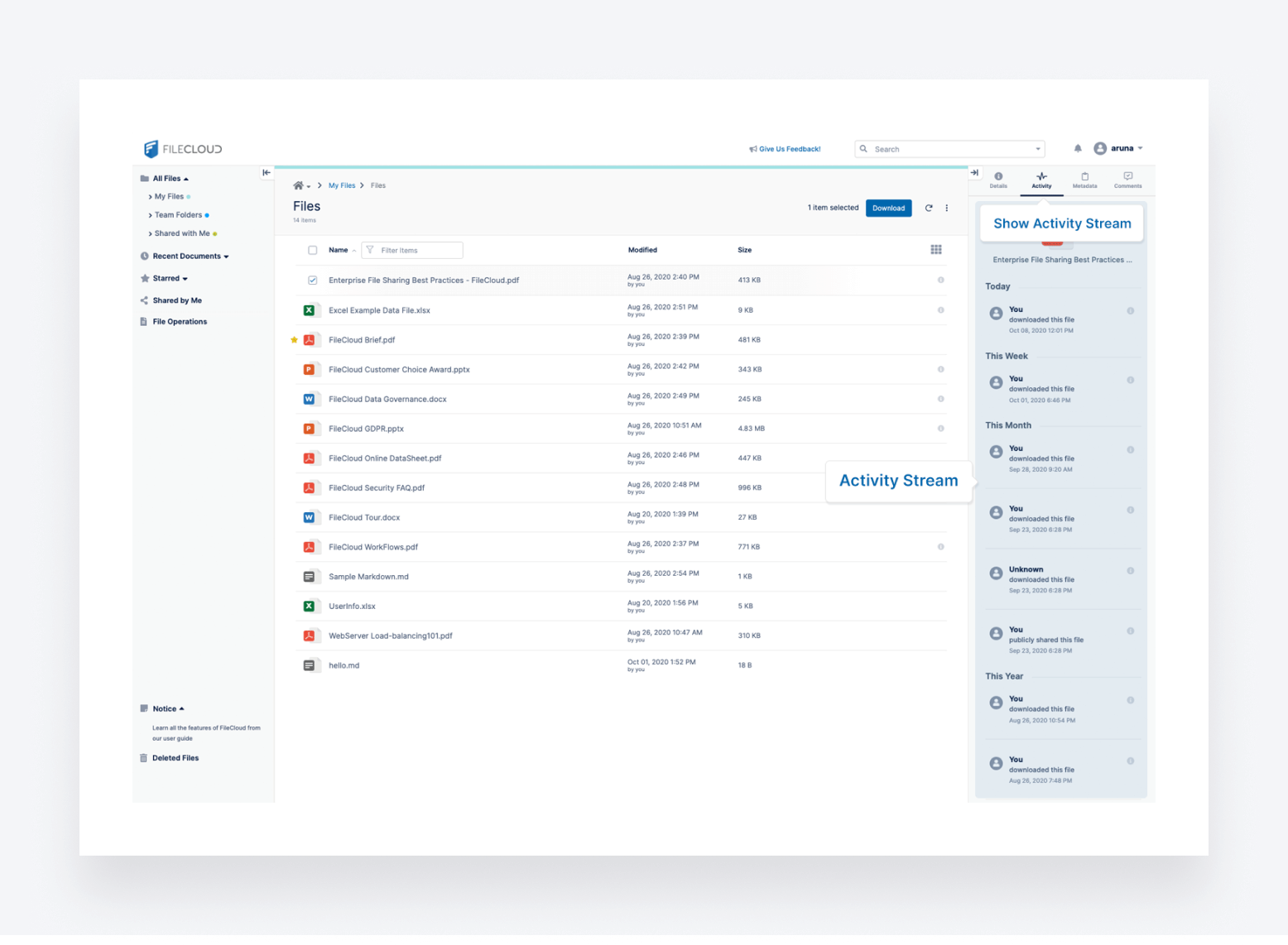Screen dimensions: 1288x945
Task: Switch to the Metadata panel tab
Action: coord(1084,180)
